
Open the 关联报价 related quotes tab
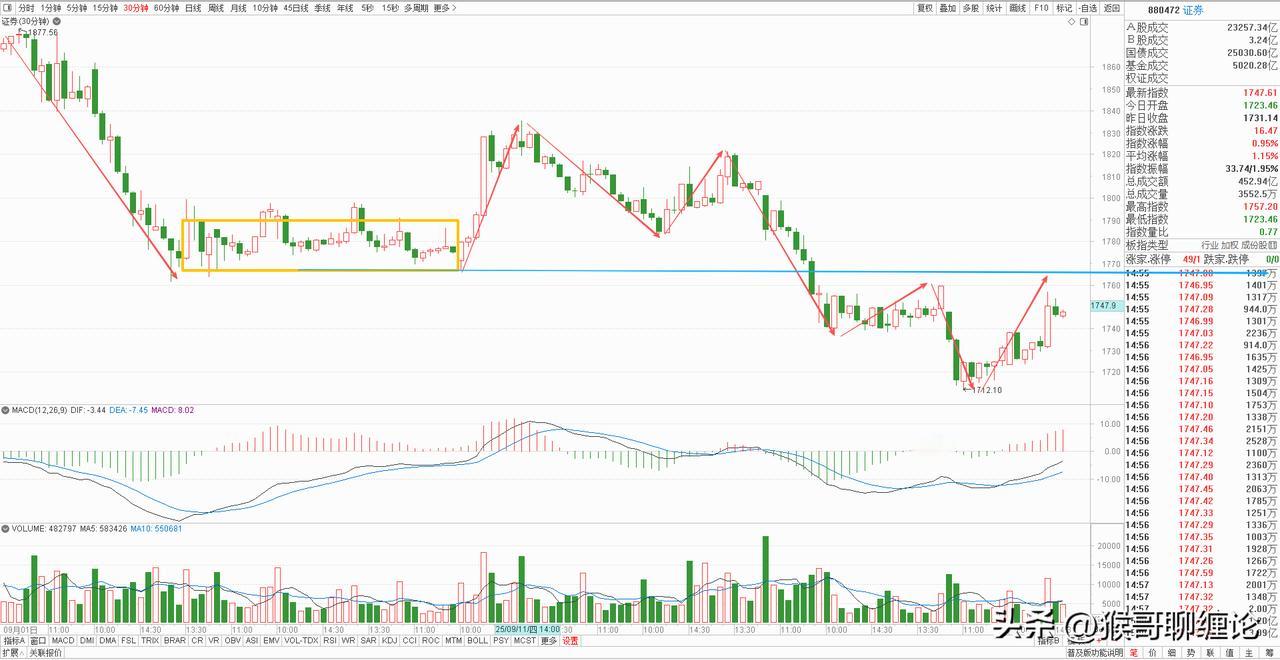(45, 652)
